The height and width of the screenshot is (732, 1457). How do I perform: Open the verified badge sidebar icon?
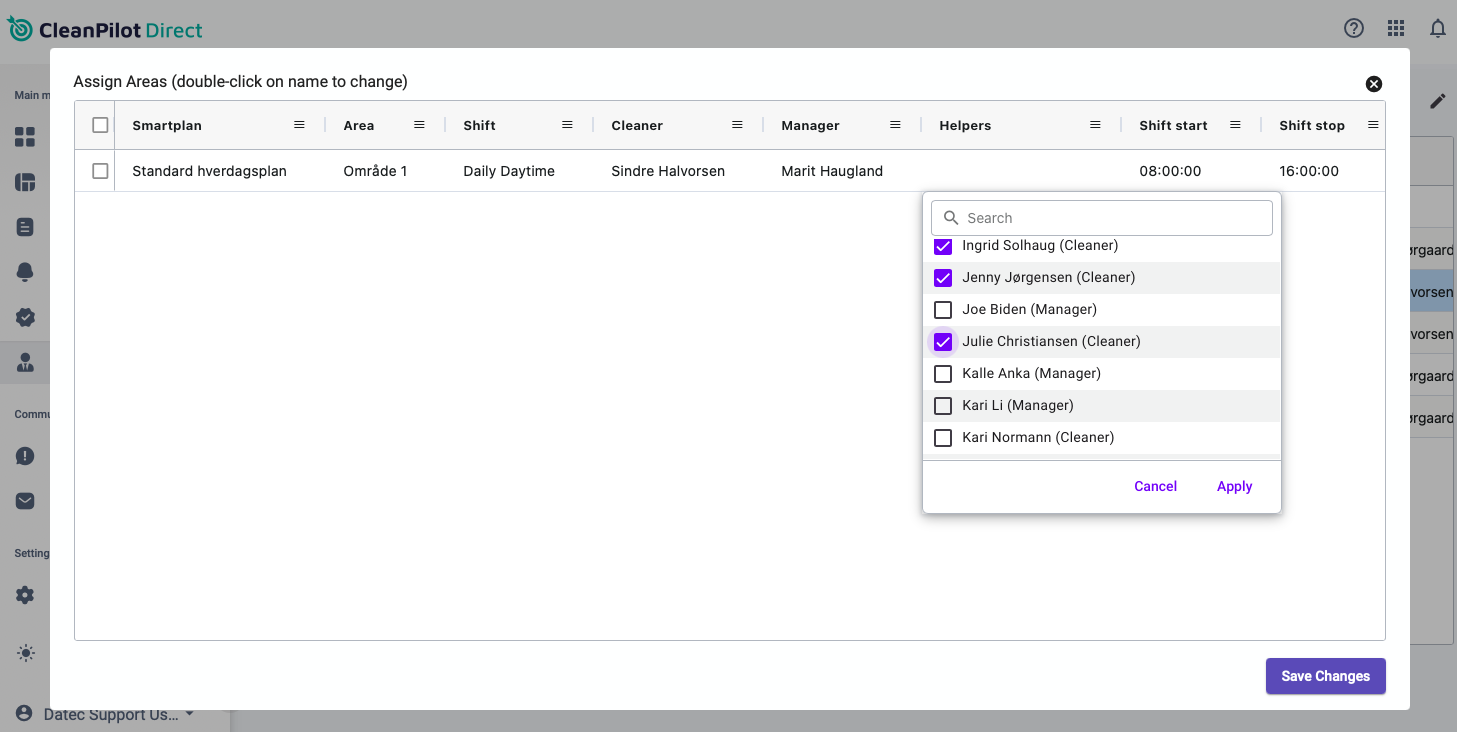pyautogui.click(x=25, y=317)
